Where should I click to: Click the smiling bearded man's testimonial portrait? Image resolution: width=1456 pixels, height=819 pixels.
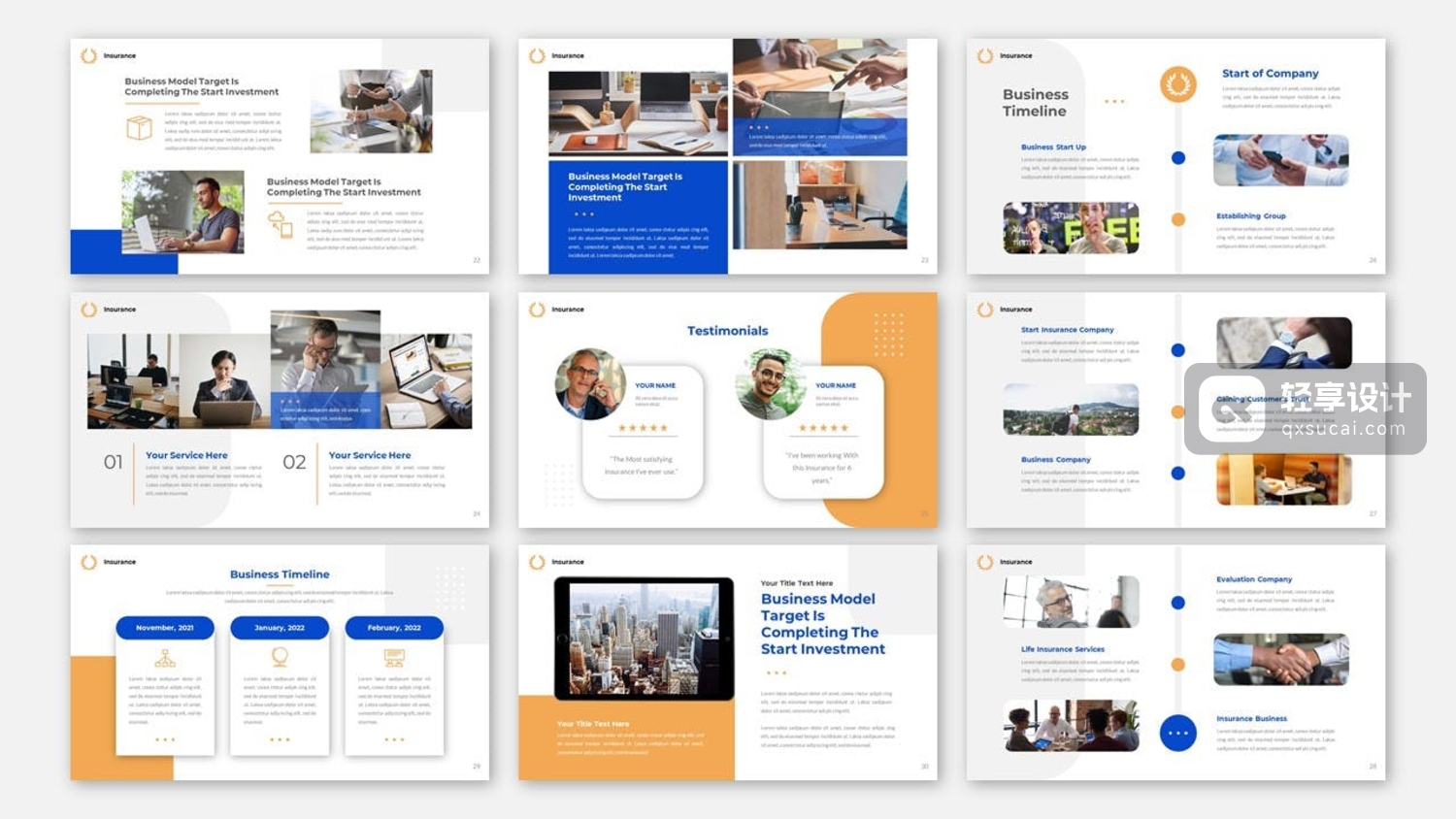pos(771,384)
